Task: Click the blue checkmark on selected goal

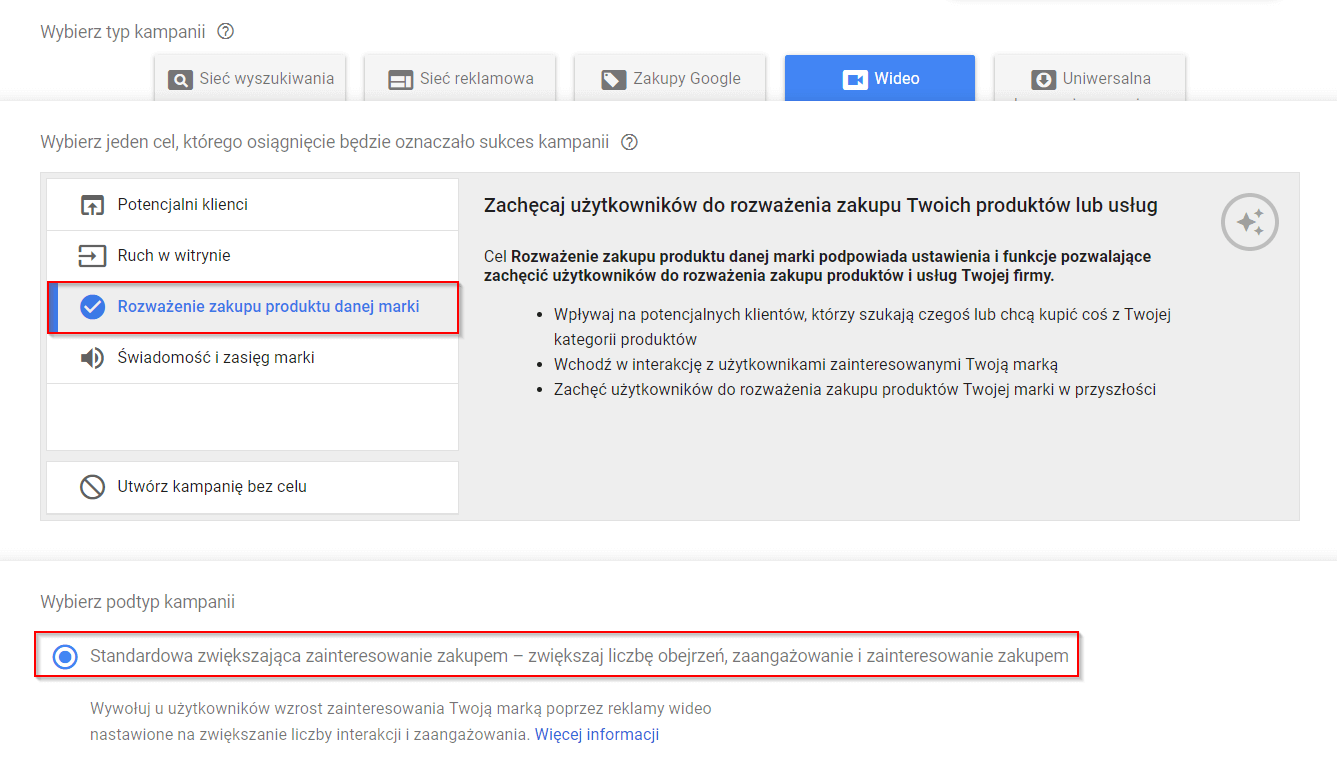Action: tap(92, 307)
